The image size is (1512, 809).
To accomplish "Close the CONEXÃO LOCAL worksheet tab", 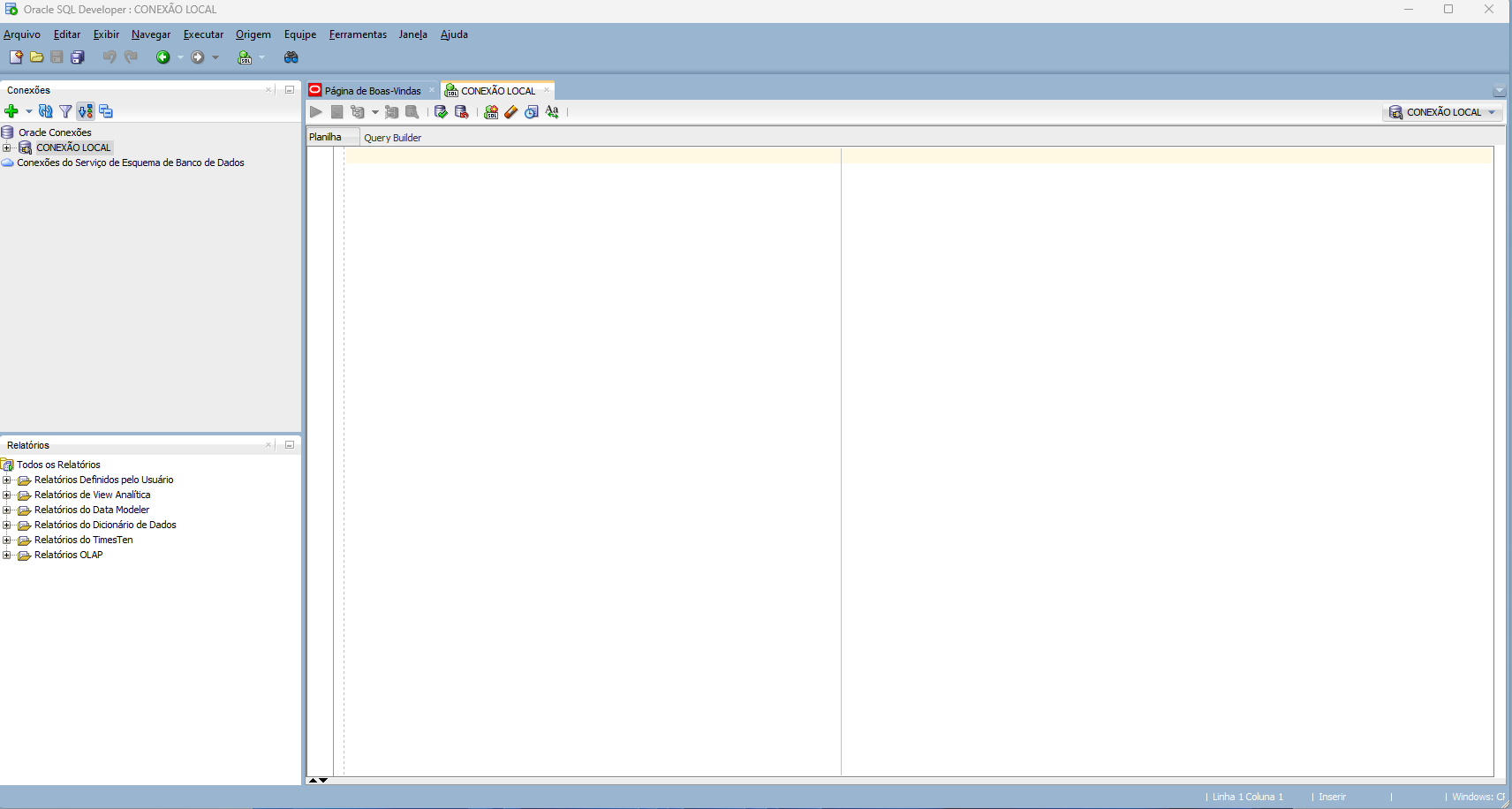I will pos(547,90).
